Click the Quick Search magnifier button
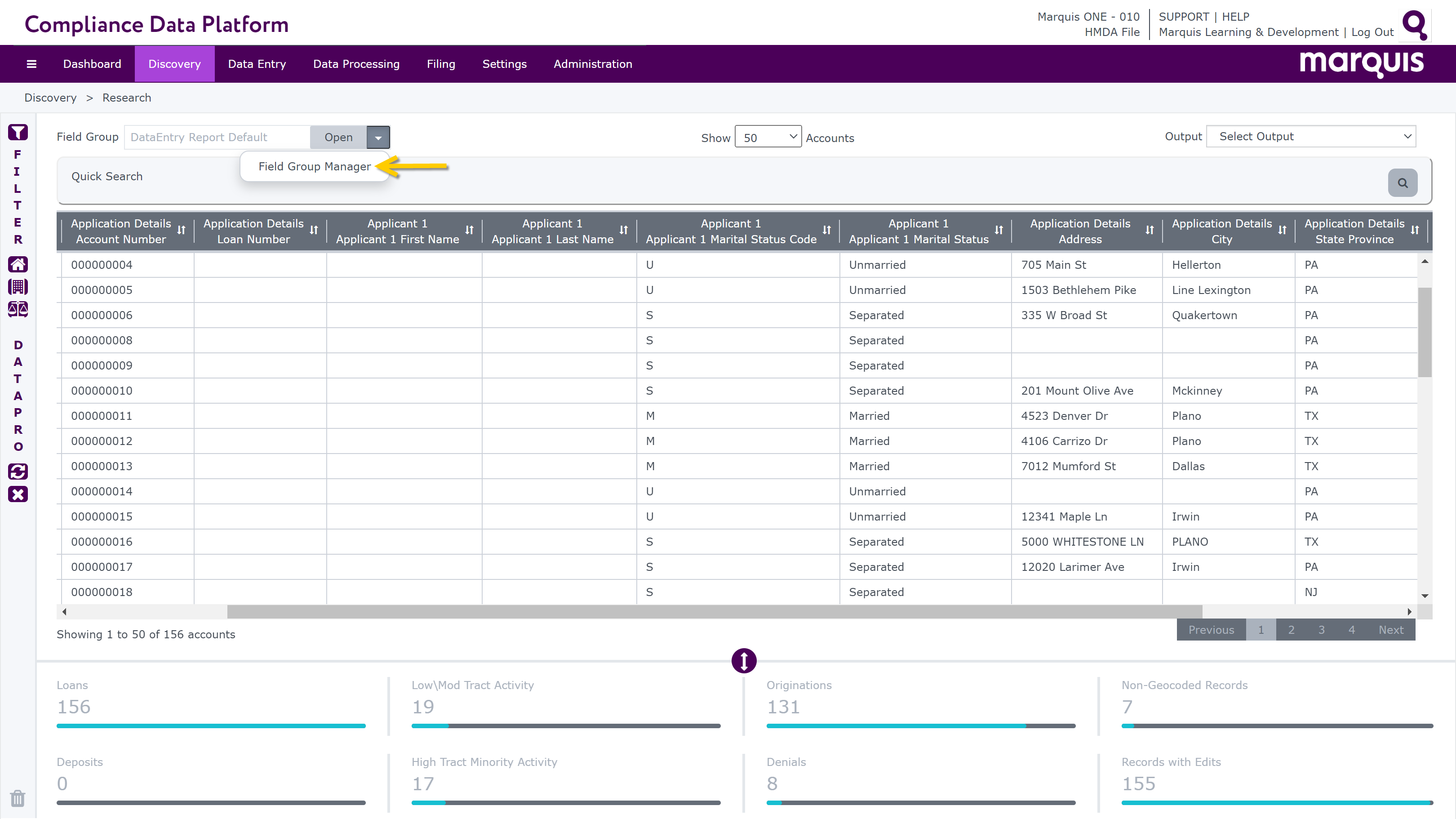Viewport: 1456px width, 819px height. [1403, 182]
